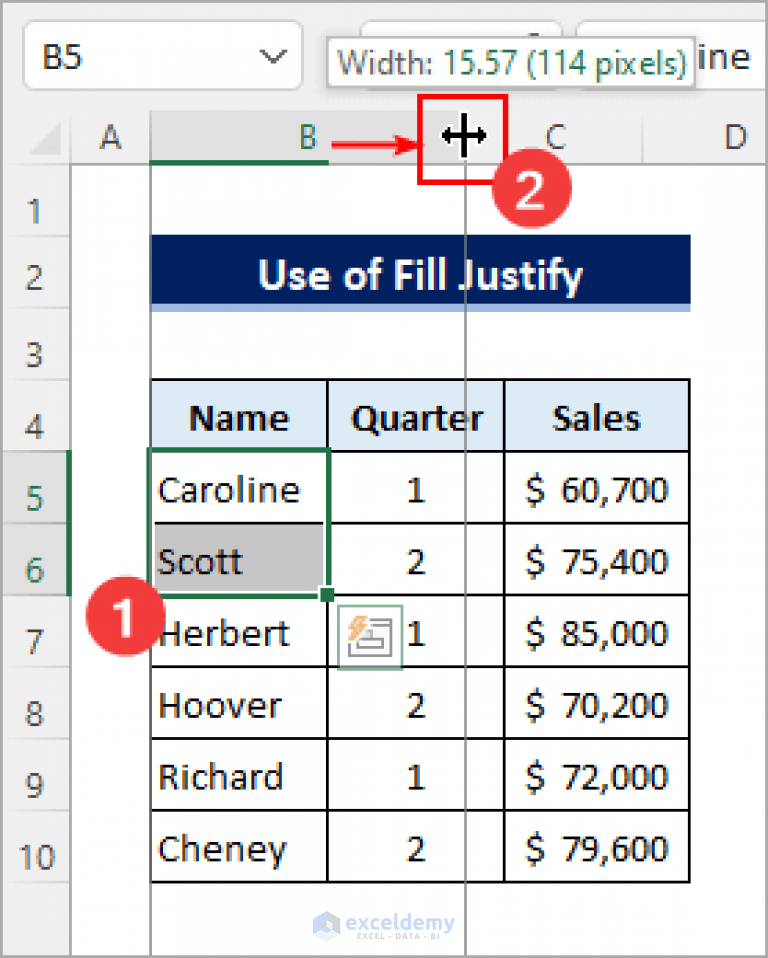Click the ExcelDemy watermark logo
768x958 pixels.
[384, 925]
